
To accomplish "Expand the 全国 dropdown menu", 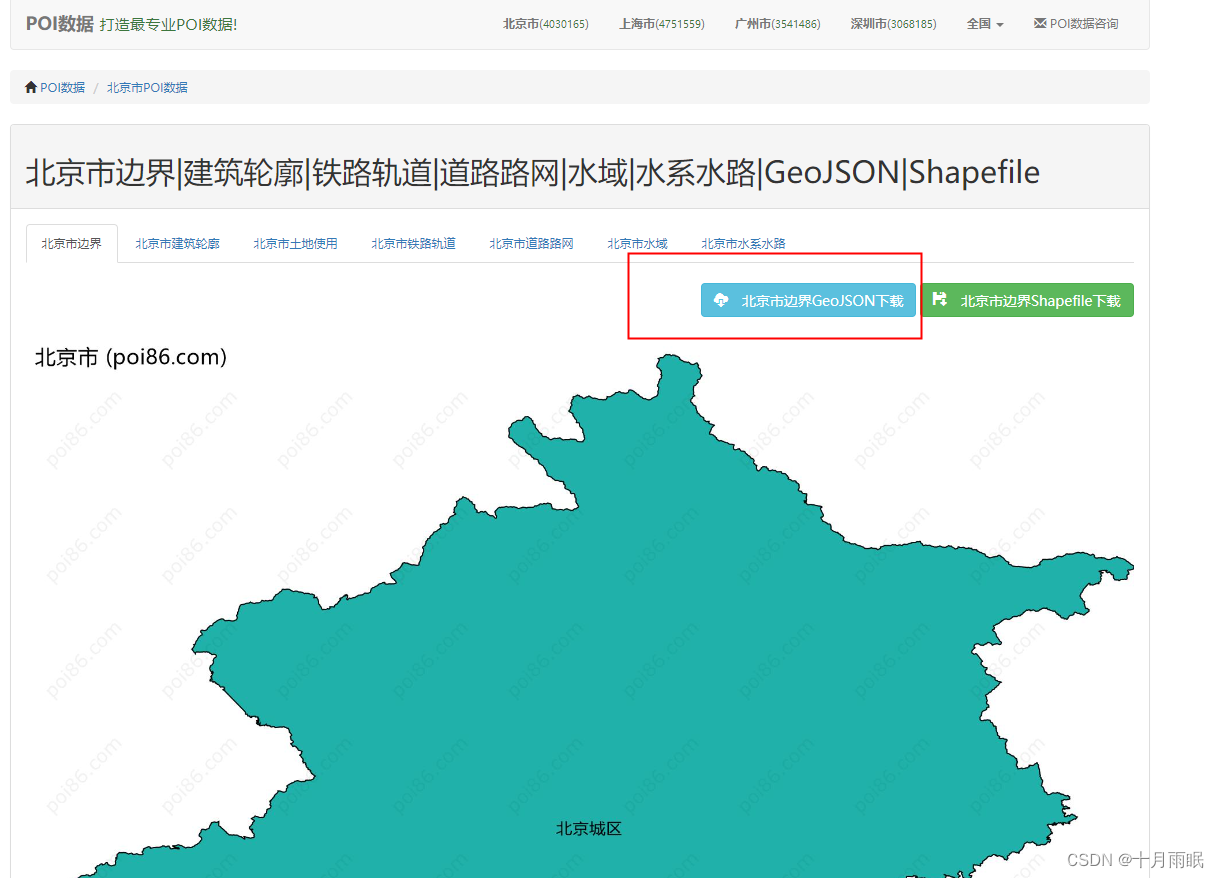I will [985, 24].
